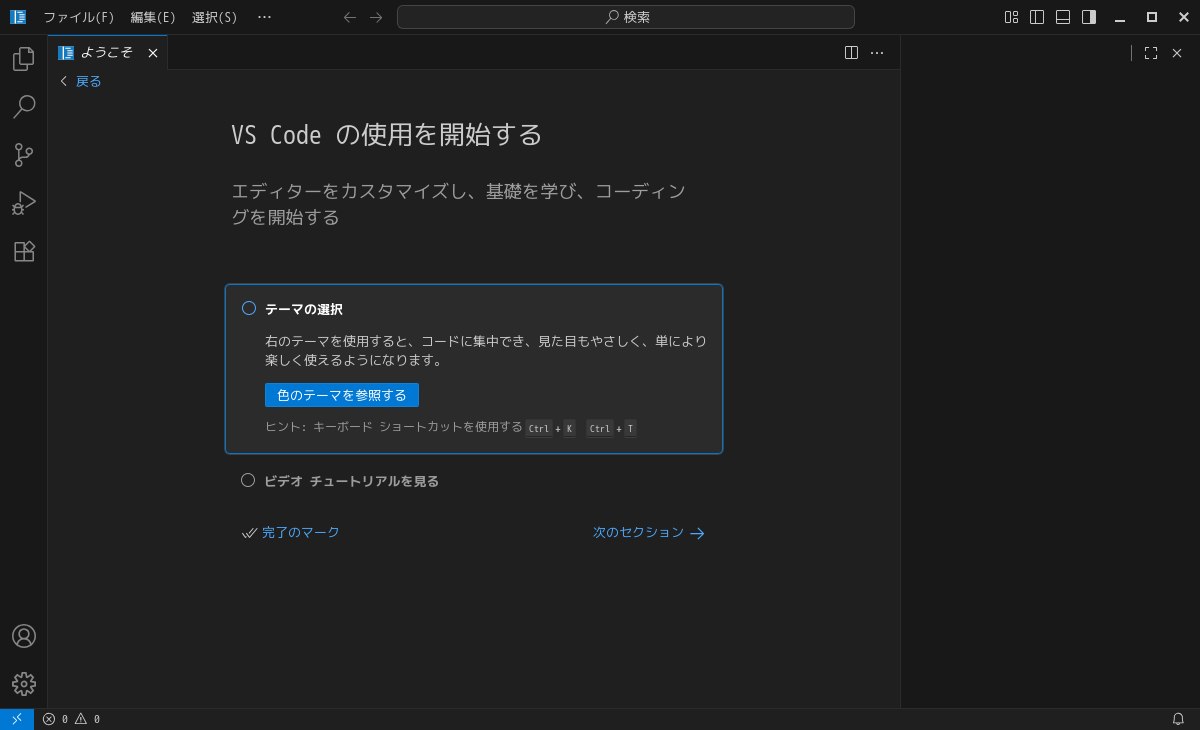Mark the テーマの選択 step circle as done
Image resolution: width=1200 pixels, height=730 pixels.
(x=249, y=308)
